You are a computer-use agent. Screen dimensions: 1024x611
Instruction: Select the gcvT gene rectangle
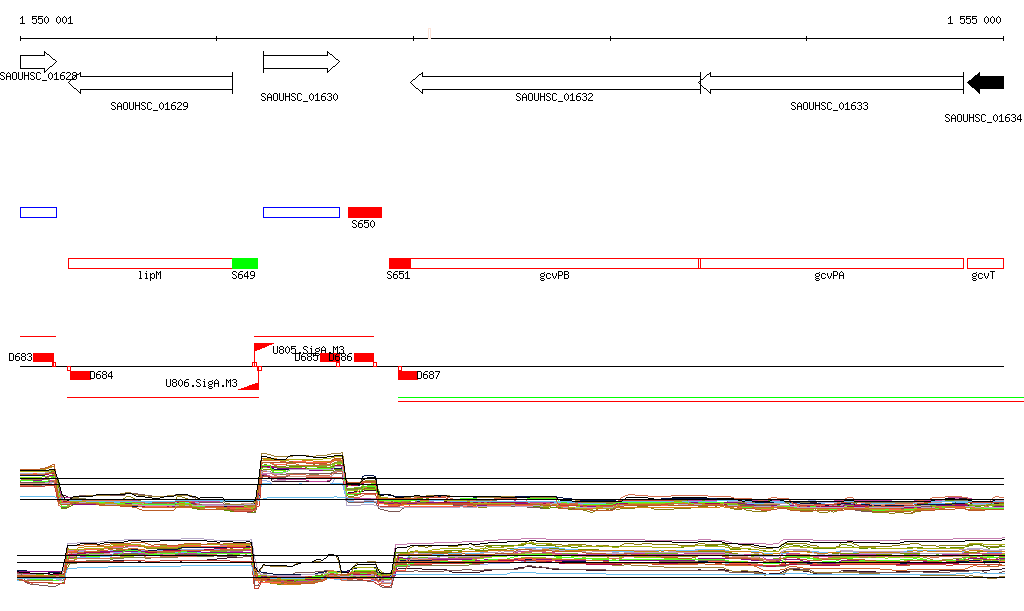[985, 264]
